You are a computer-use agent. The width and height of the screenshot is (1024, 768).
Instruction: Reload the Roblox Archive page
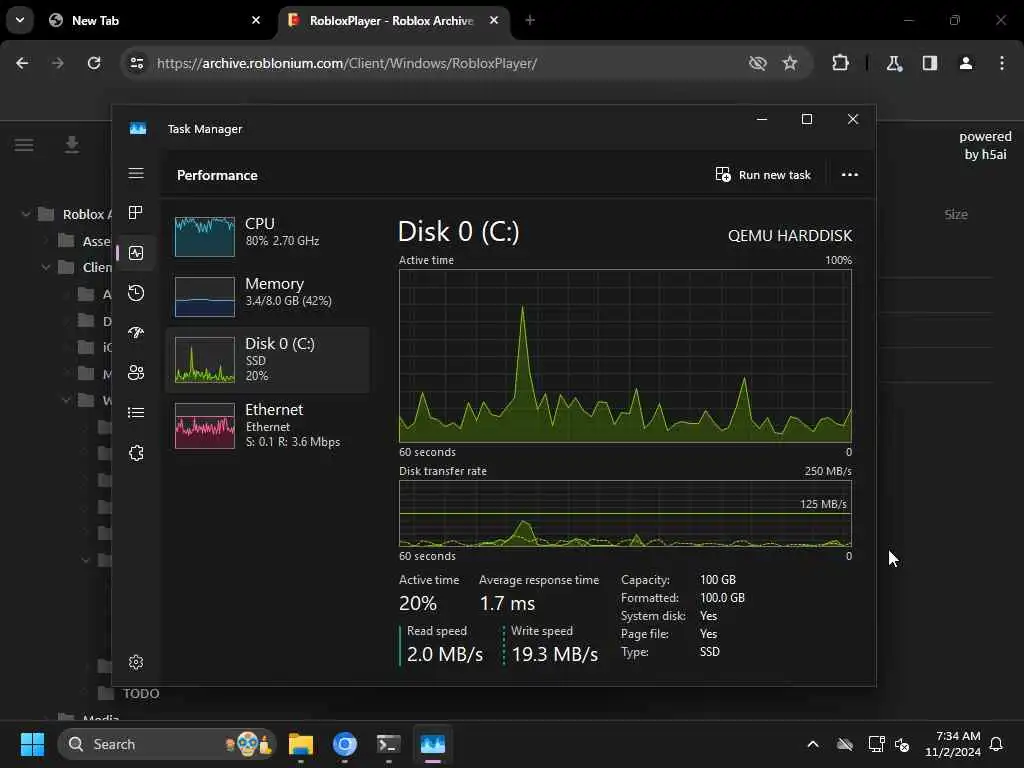click(94, 63)
